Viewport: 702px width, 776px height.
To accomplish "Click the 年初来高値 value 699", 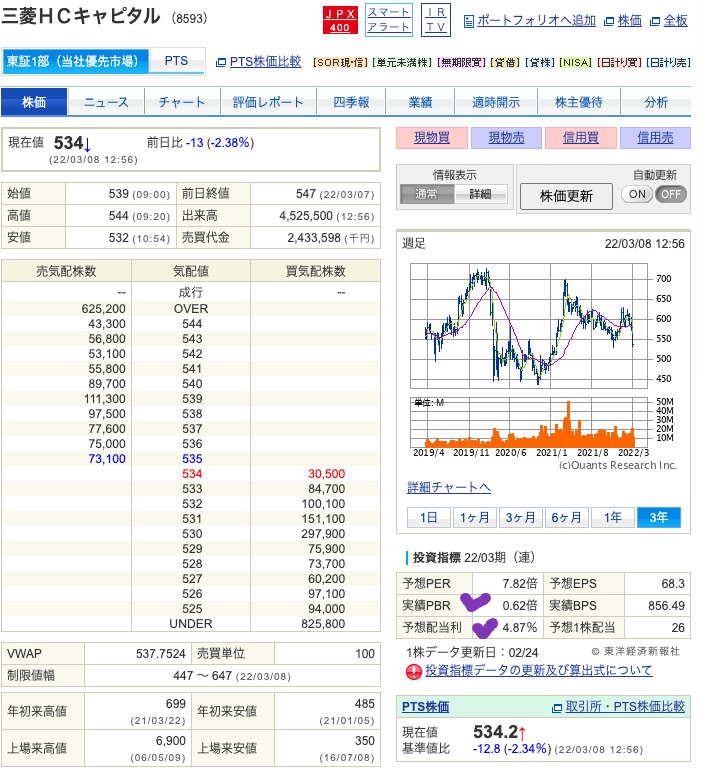I will 176,704.
